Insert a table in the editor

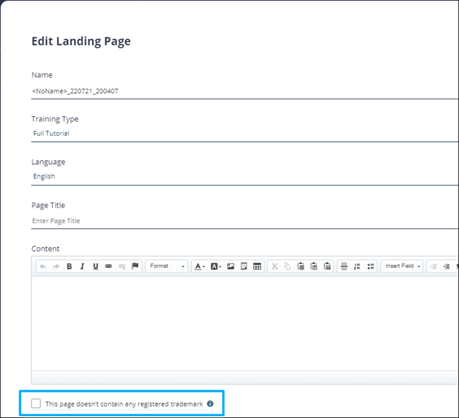click(257, 266)
